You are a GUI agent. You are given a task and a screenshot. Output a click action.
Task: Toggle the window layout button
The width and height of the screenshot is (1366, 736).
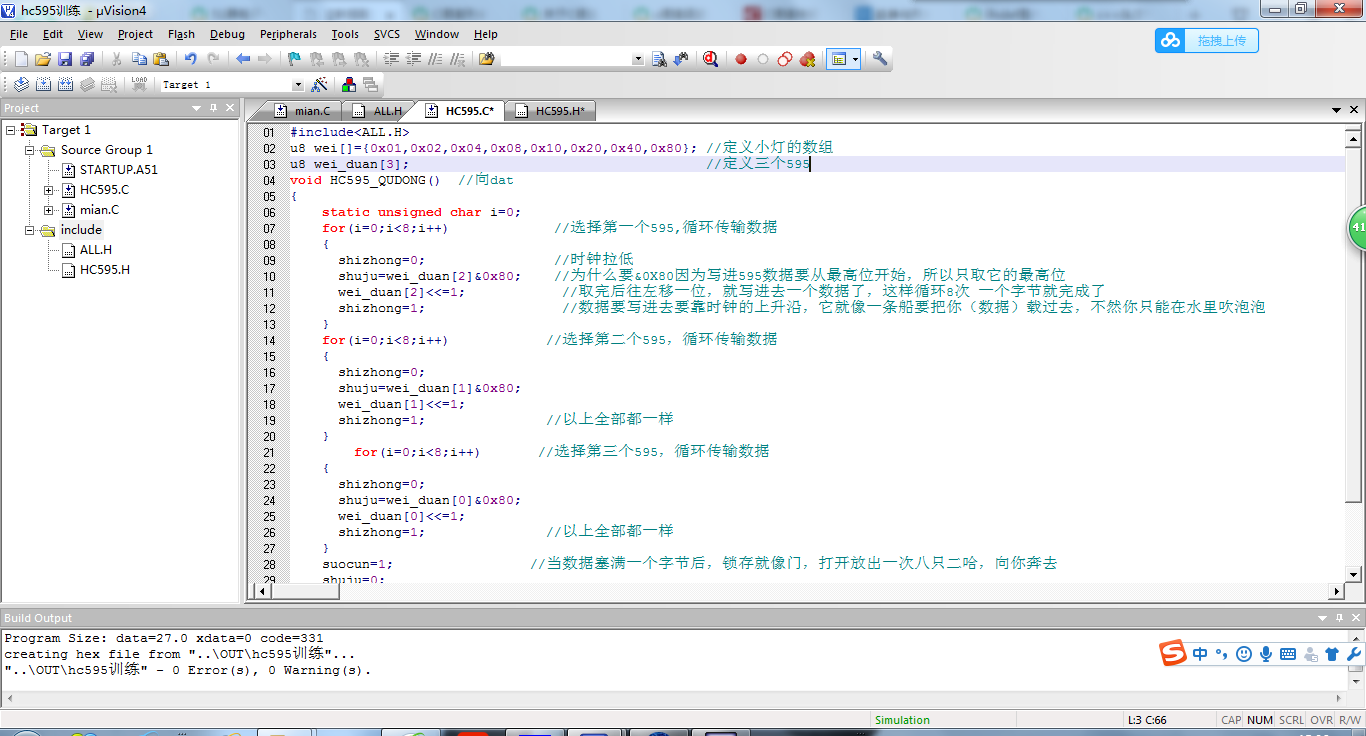click(839, 59)
